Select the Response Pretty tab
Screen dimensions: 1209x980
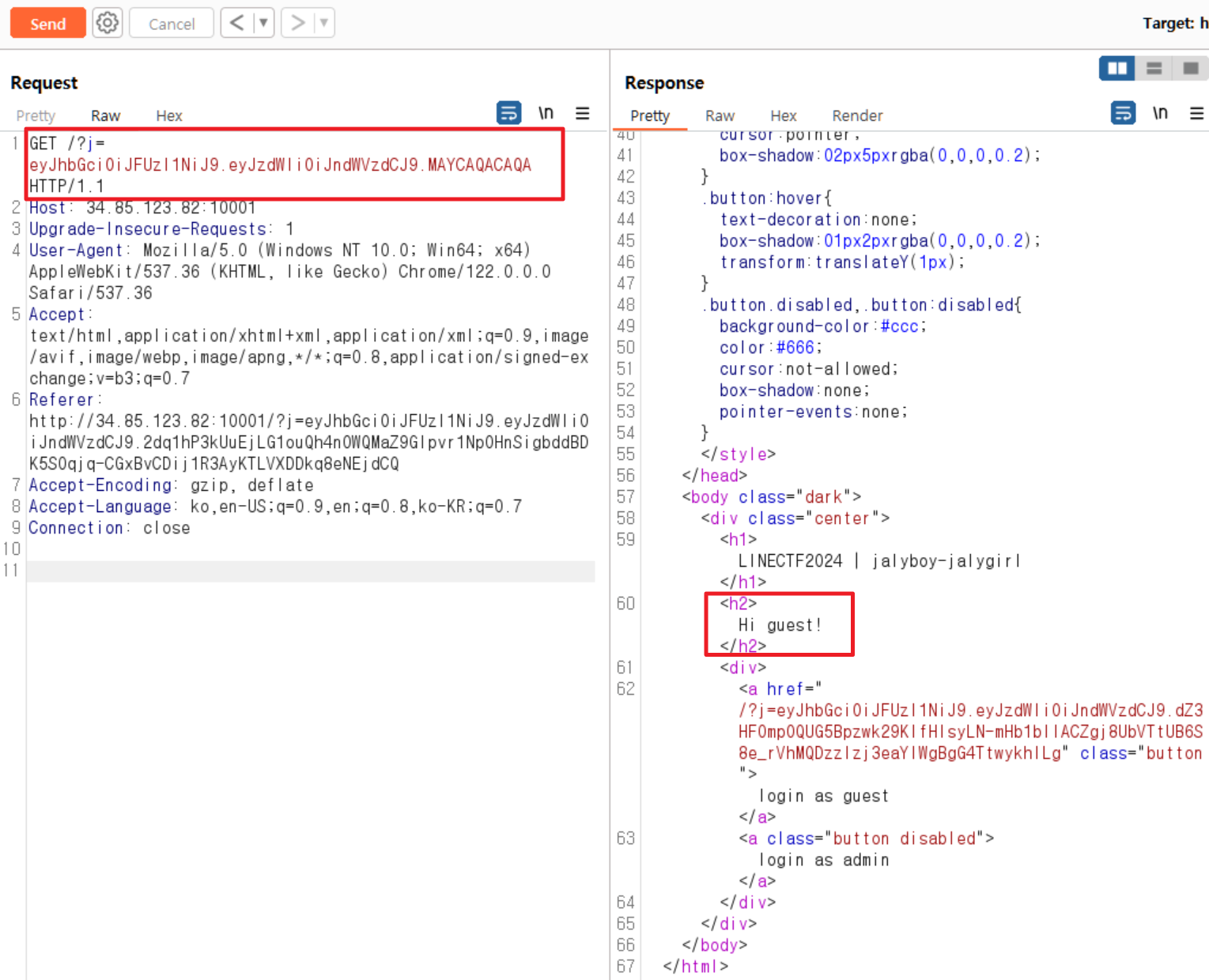pyautogui.click(x=650, y=115)
